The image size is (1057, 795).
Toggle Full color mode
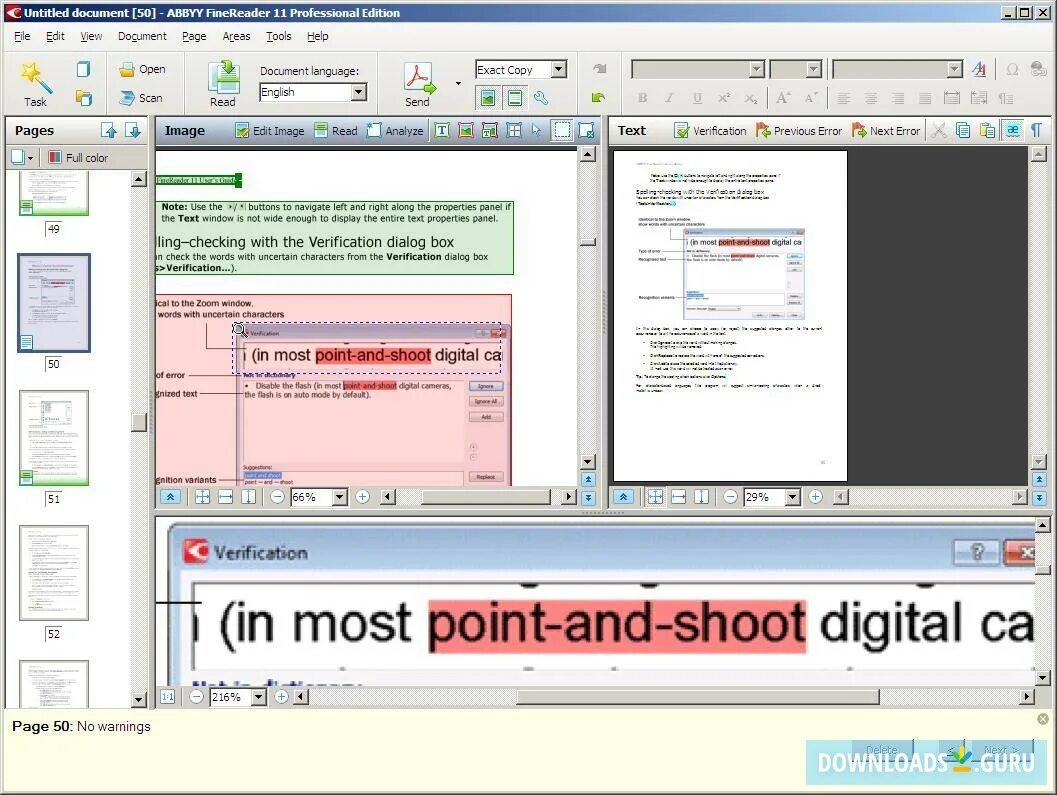(78, 158)
